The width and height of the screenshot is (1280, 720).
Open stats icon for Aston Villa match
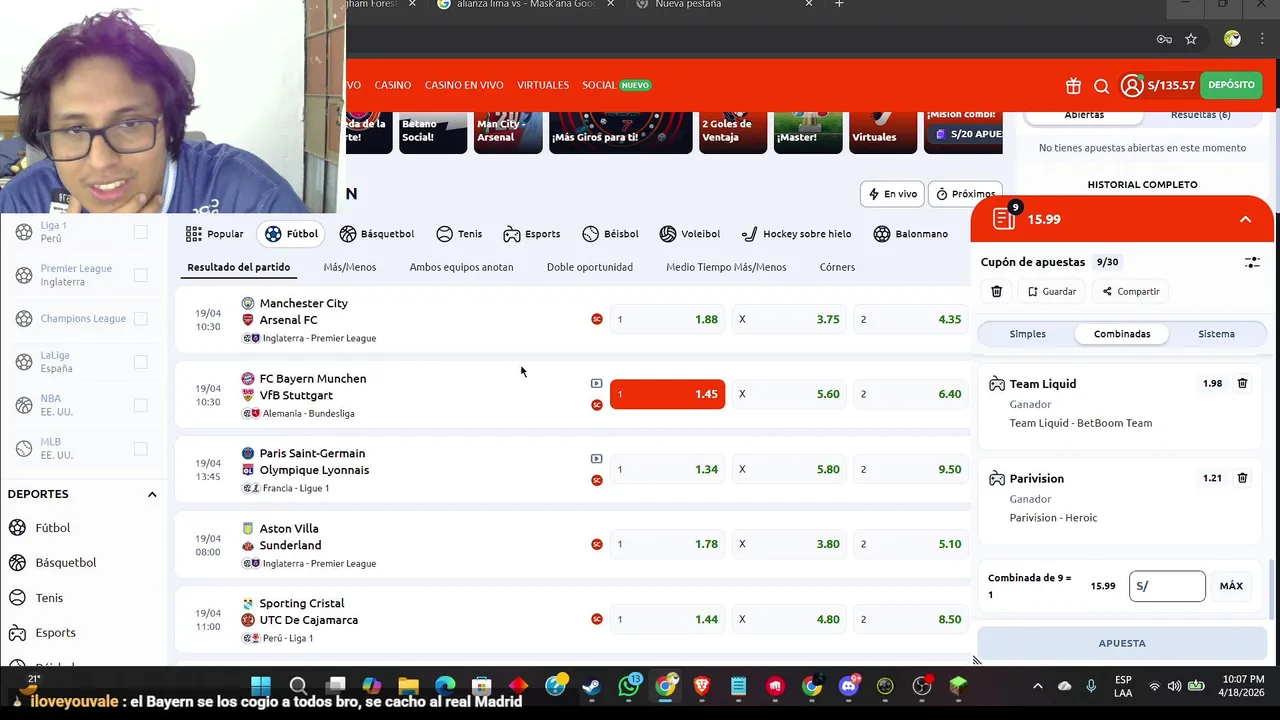tap(597, 544)
